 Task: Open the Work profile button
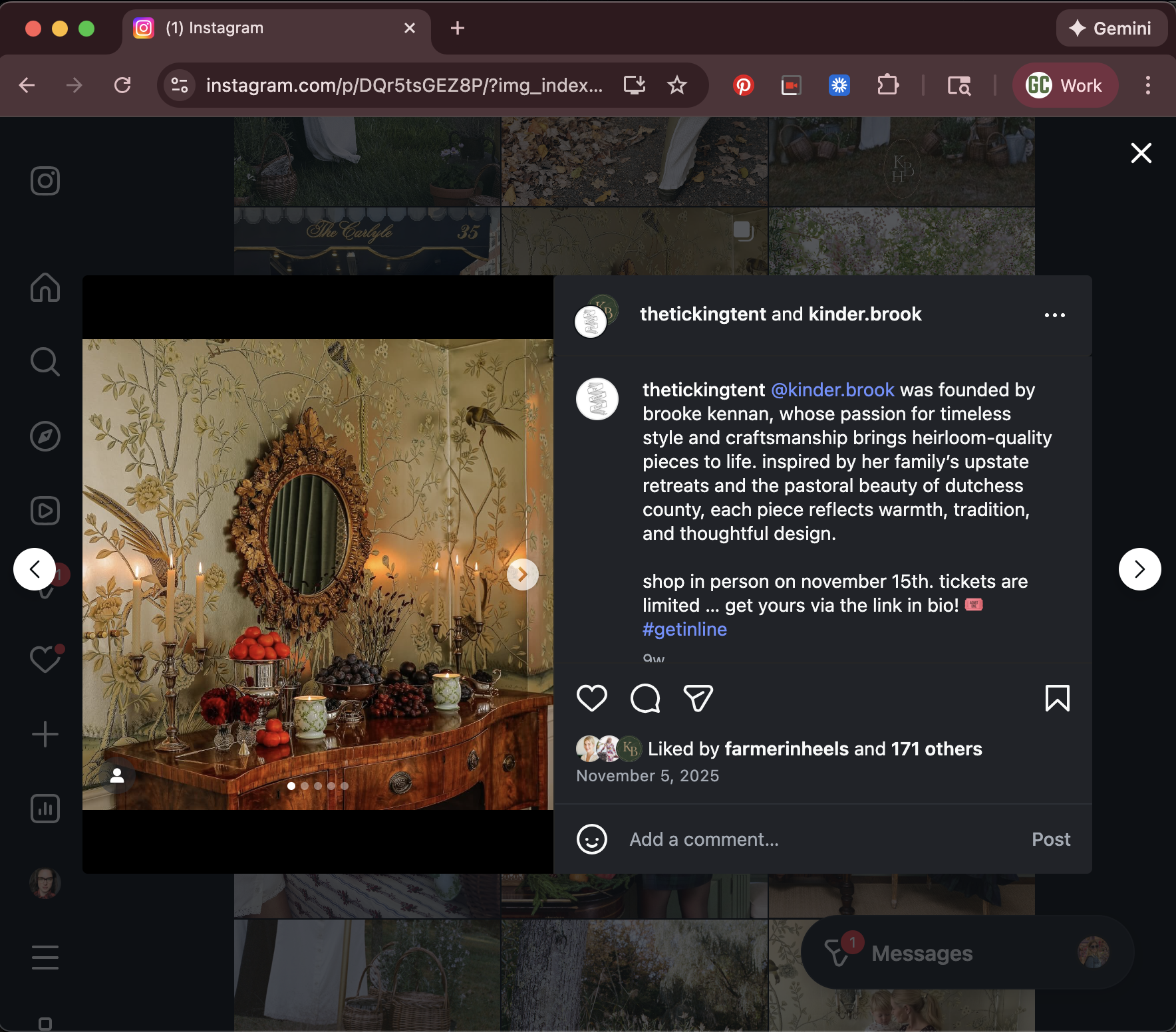pos(1065,85)
